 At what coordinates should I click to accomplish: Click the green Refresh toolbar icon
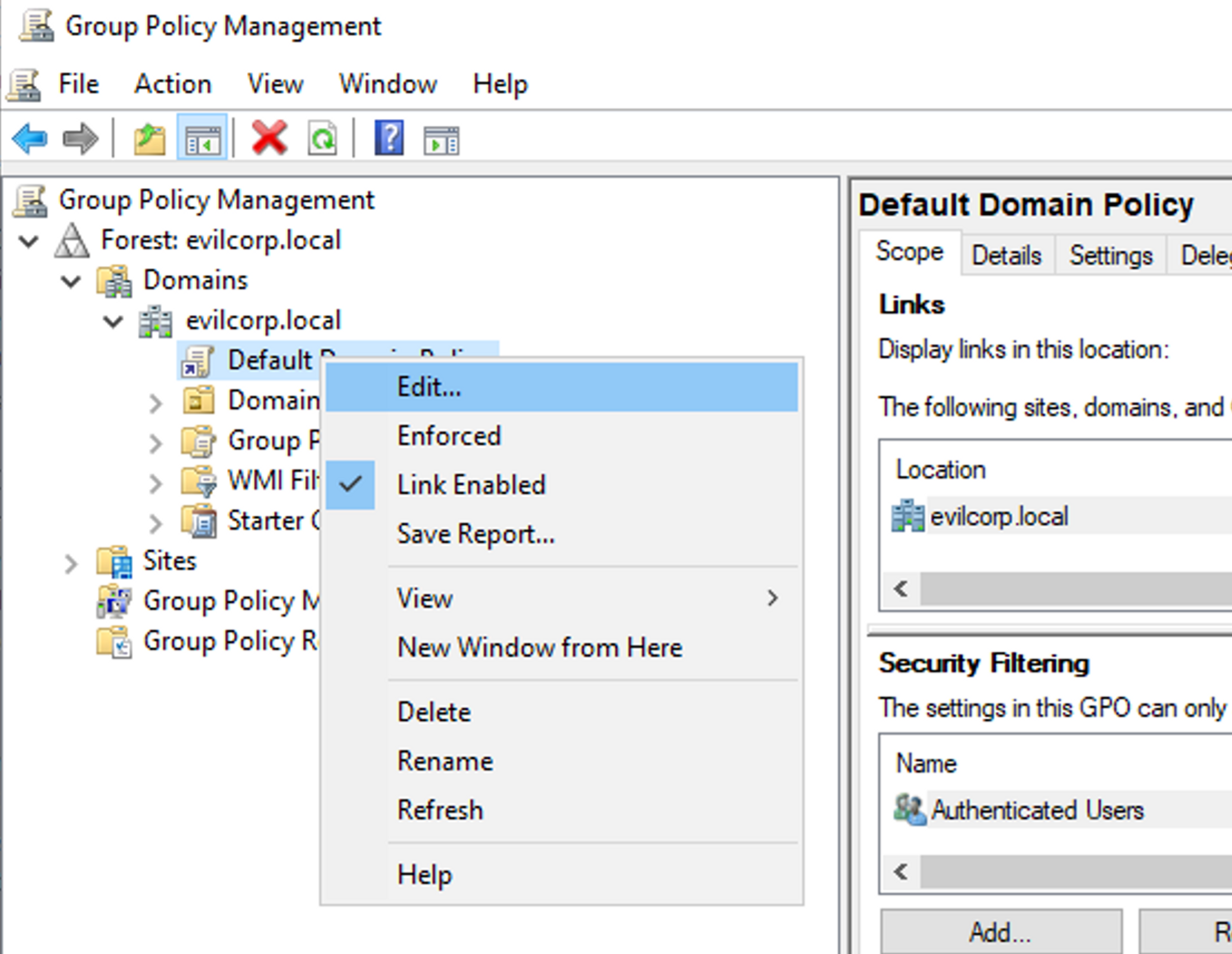[x=323, y=139]
